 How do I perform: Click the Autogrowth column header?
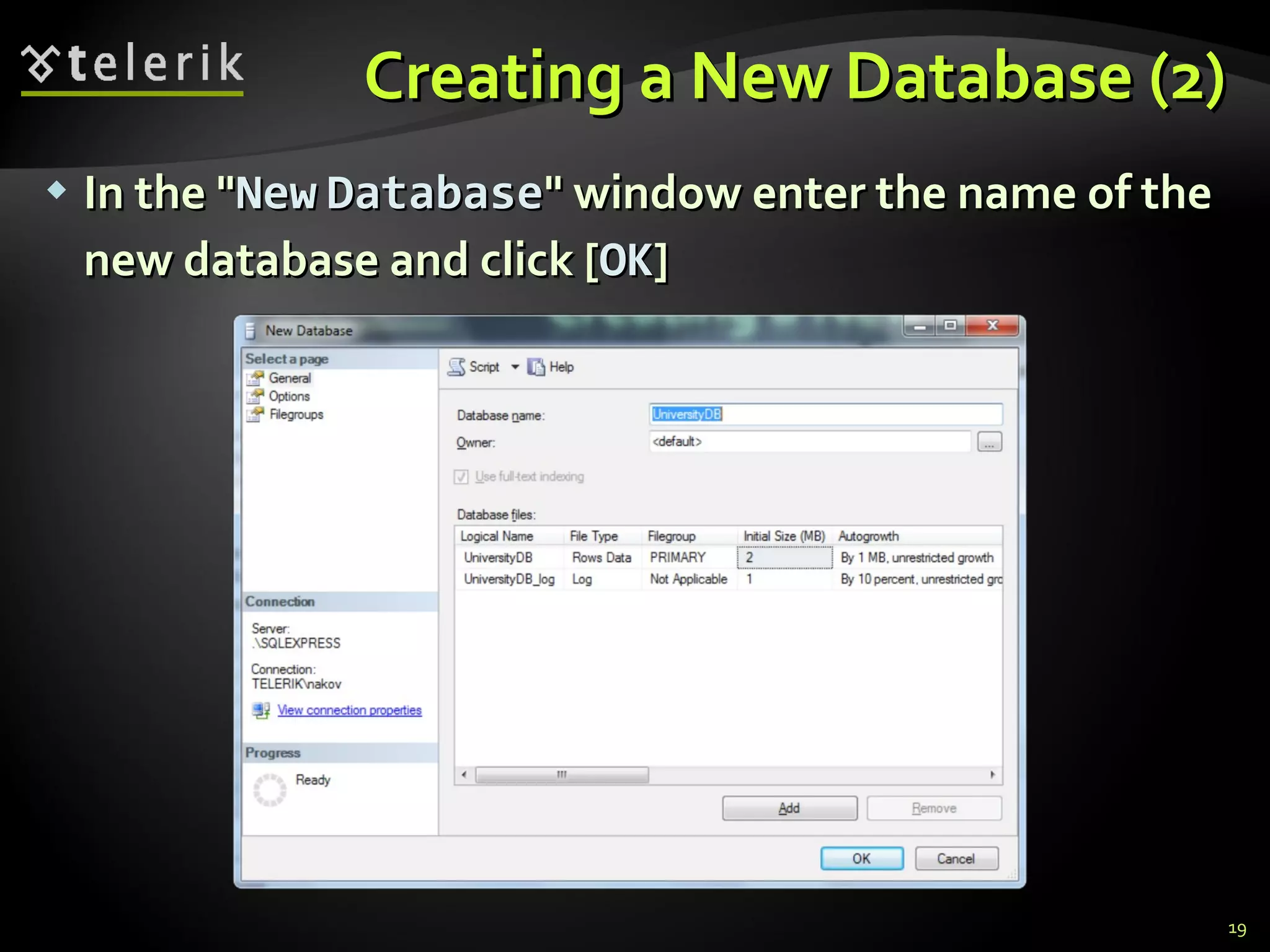point(917,536)
